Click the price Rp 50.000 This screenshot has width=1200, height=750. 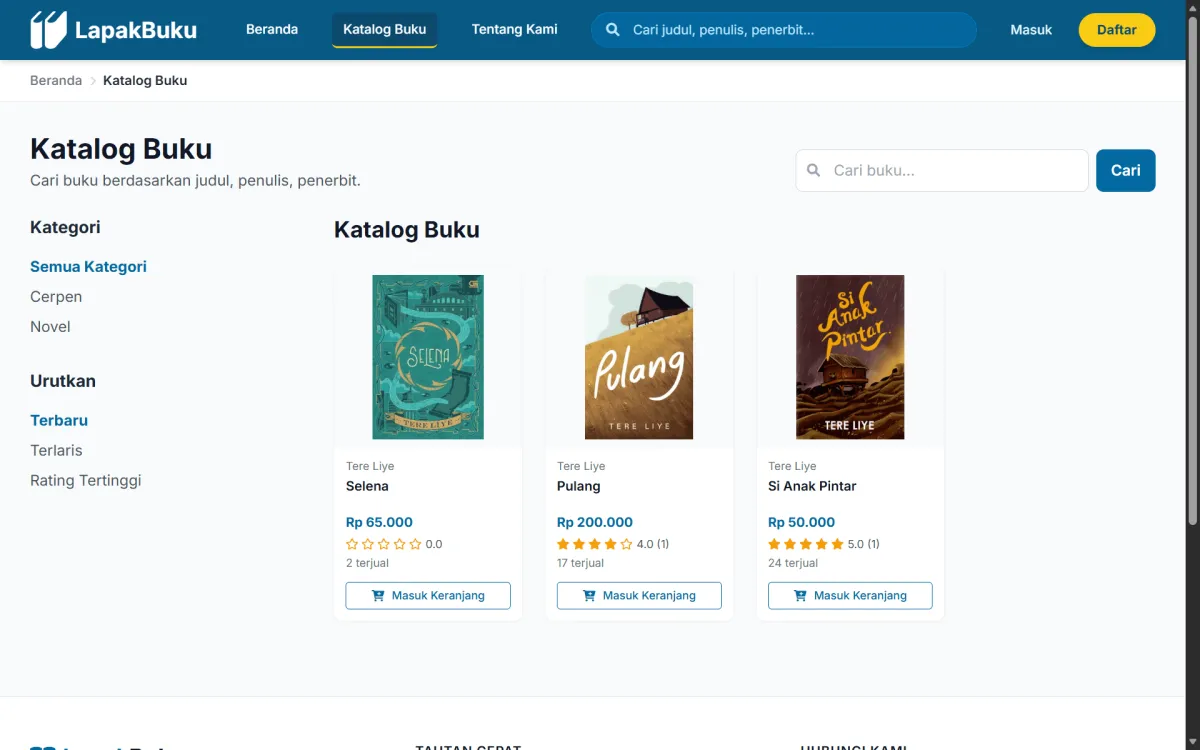(x=801, y=522)
